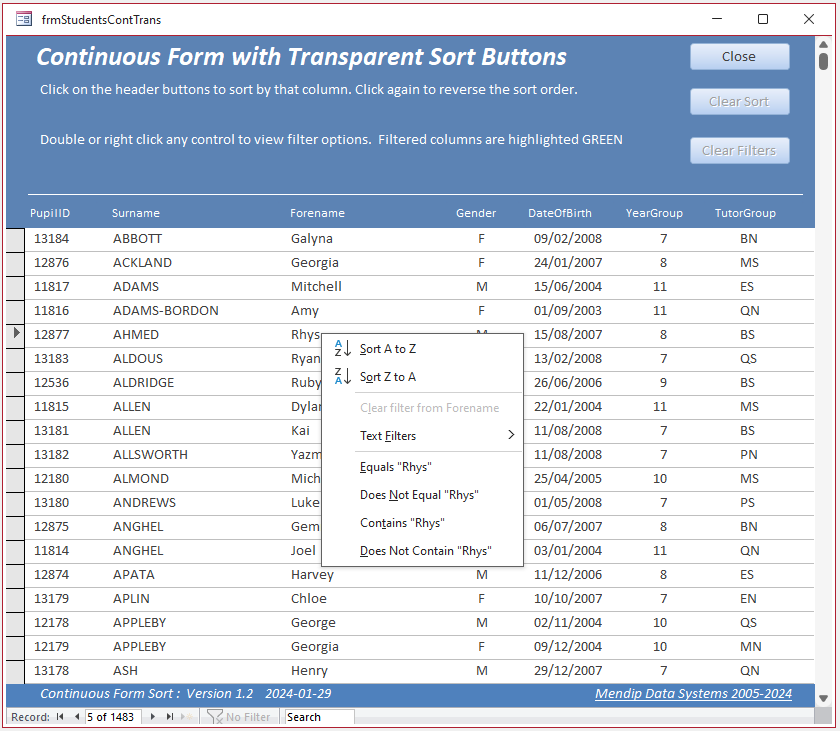Viewport: 840px width, 731px height.
Task: Click surname cell APATA
Action: (133, 575)
